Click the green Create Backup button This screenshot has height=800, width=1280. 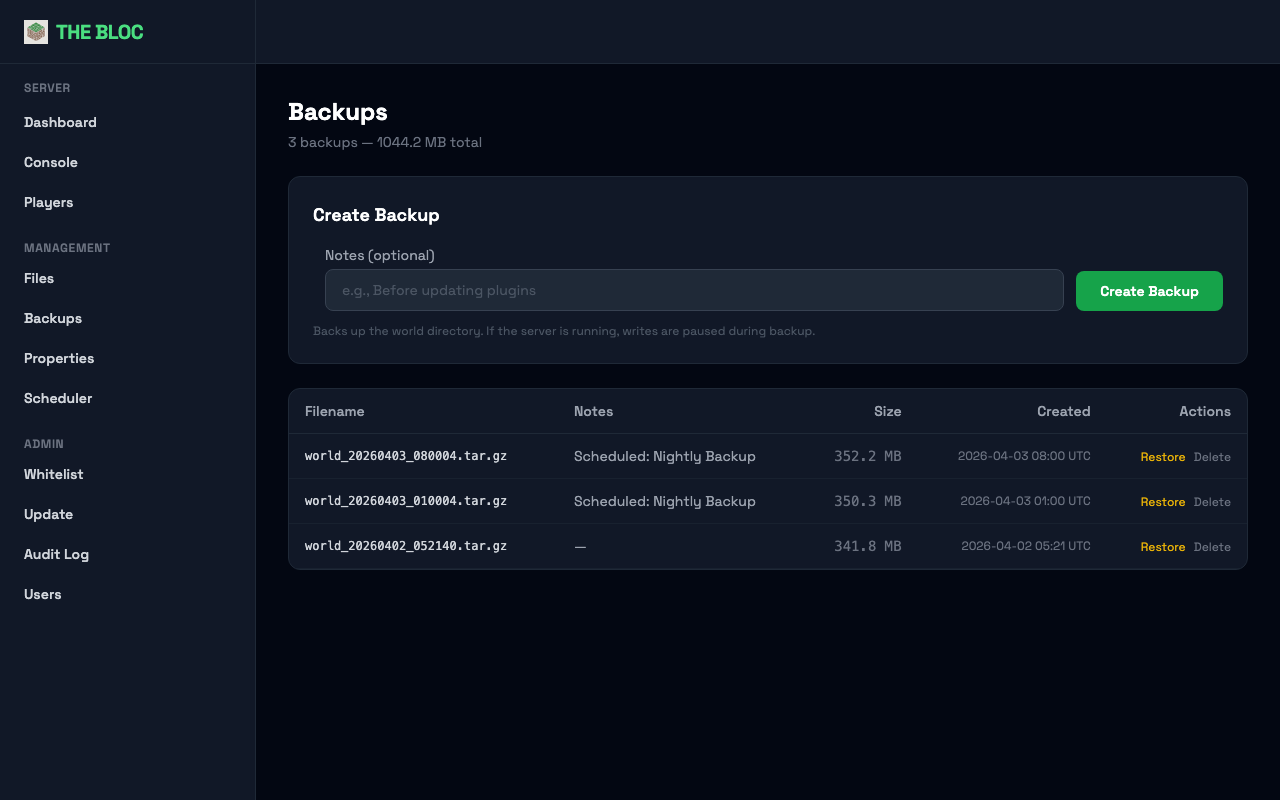pyautogui.click(x=1149, y=290)
